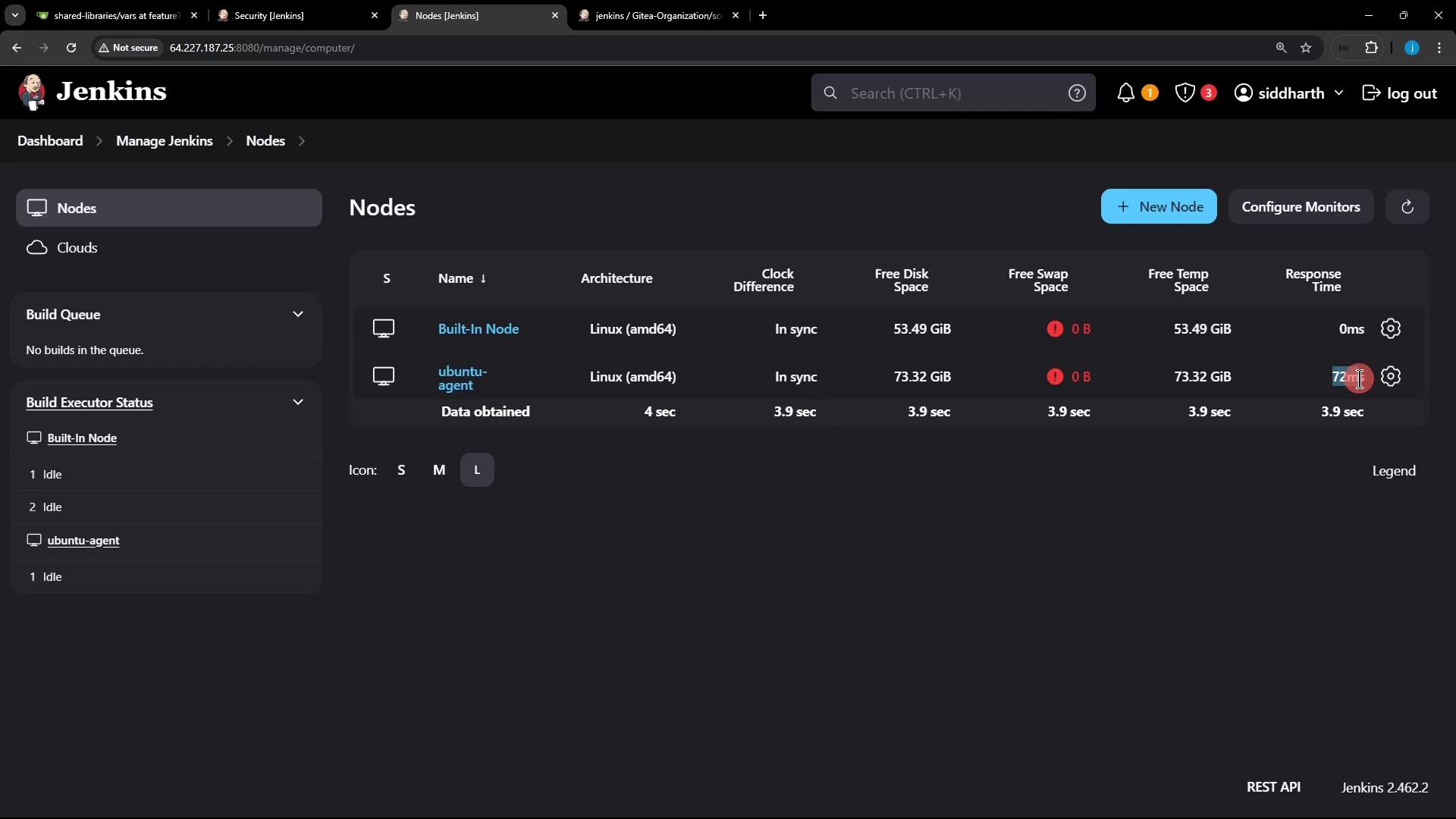1456x819 pixels.
Task: Click the ubuntu-agent computer status icon
Action: click(x=384, y=377)
